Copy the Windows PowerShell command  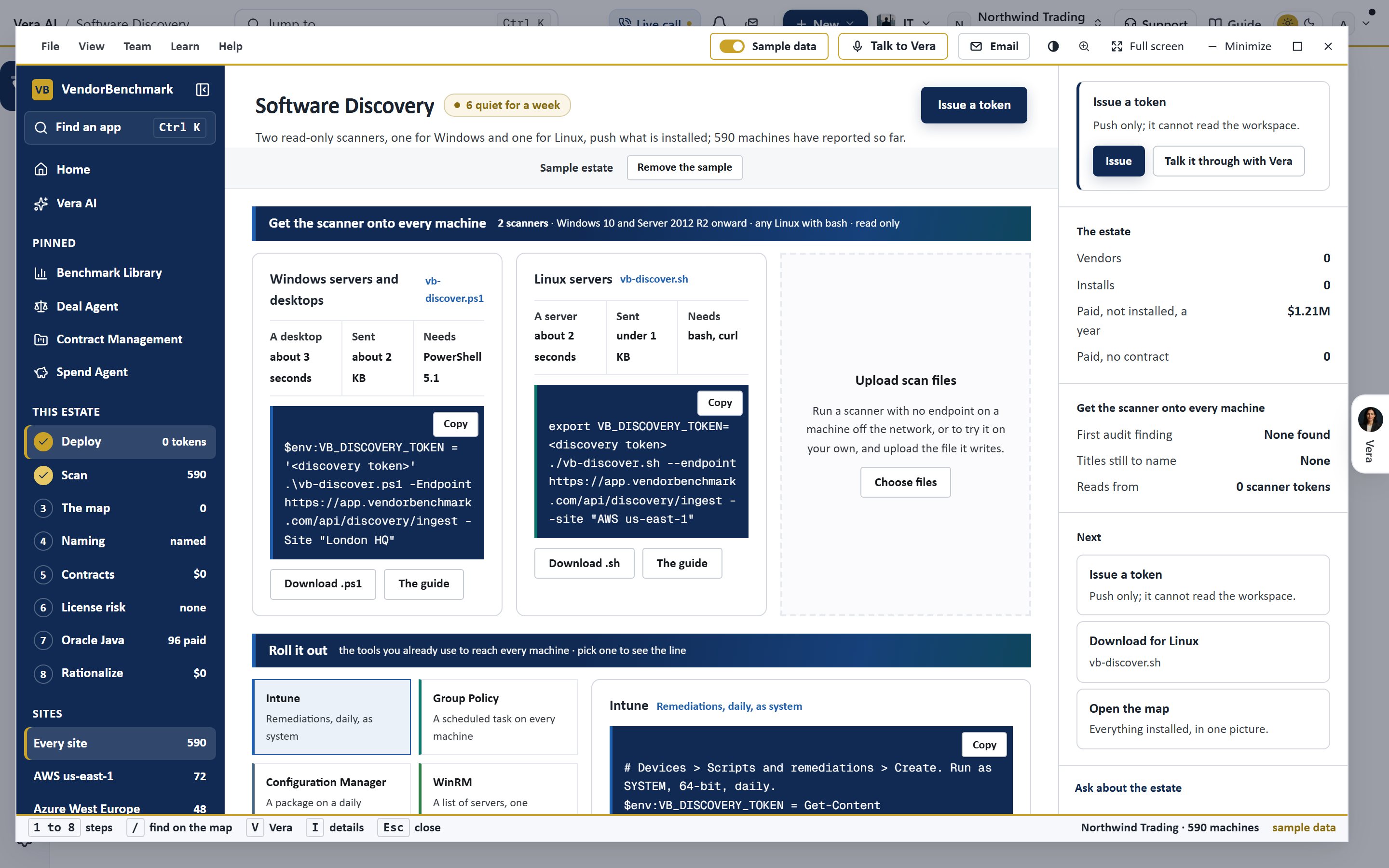455,424
